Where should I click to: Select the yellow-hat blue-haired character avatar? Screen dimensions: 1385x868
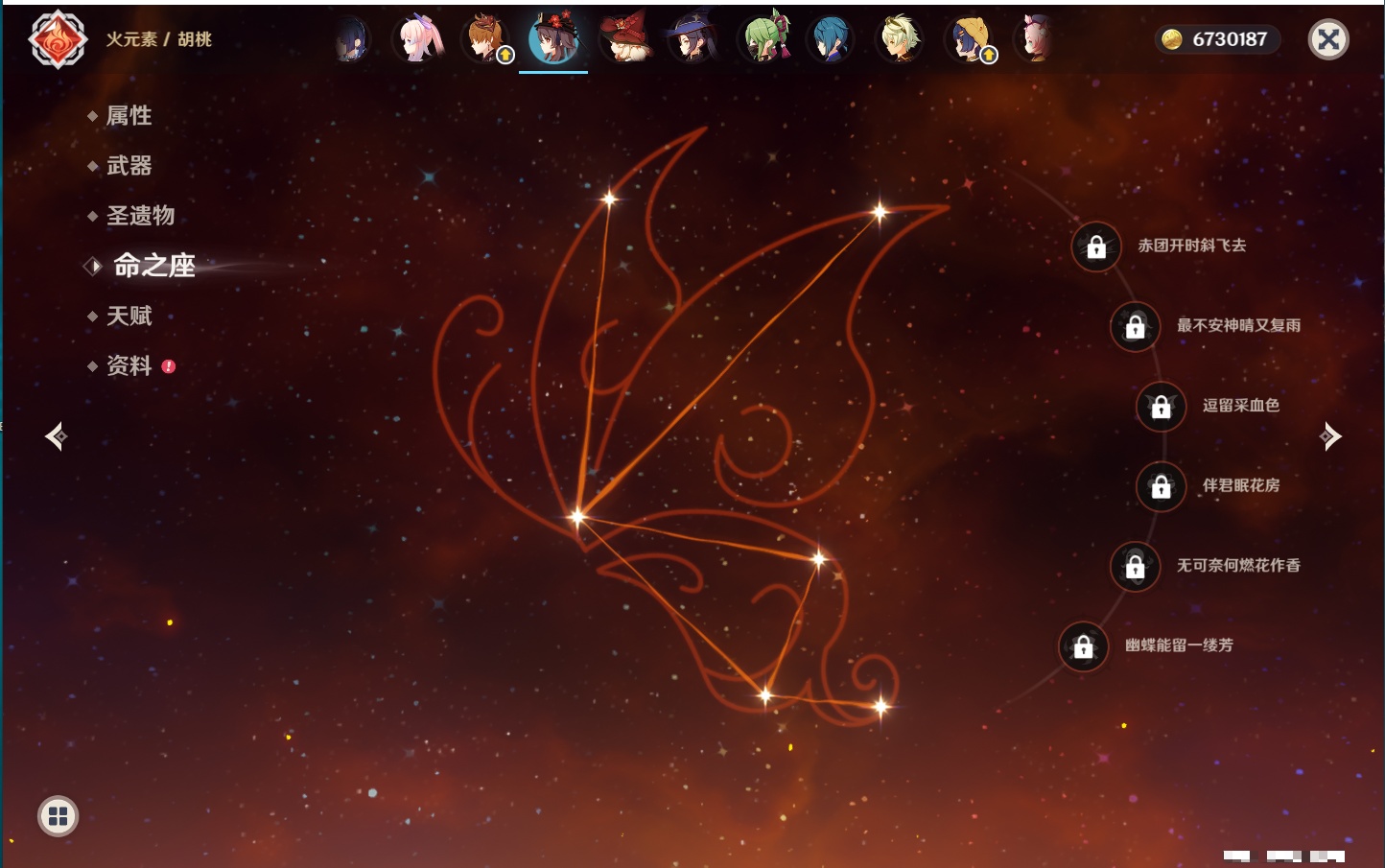969,38
